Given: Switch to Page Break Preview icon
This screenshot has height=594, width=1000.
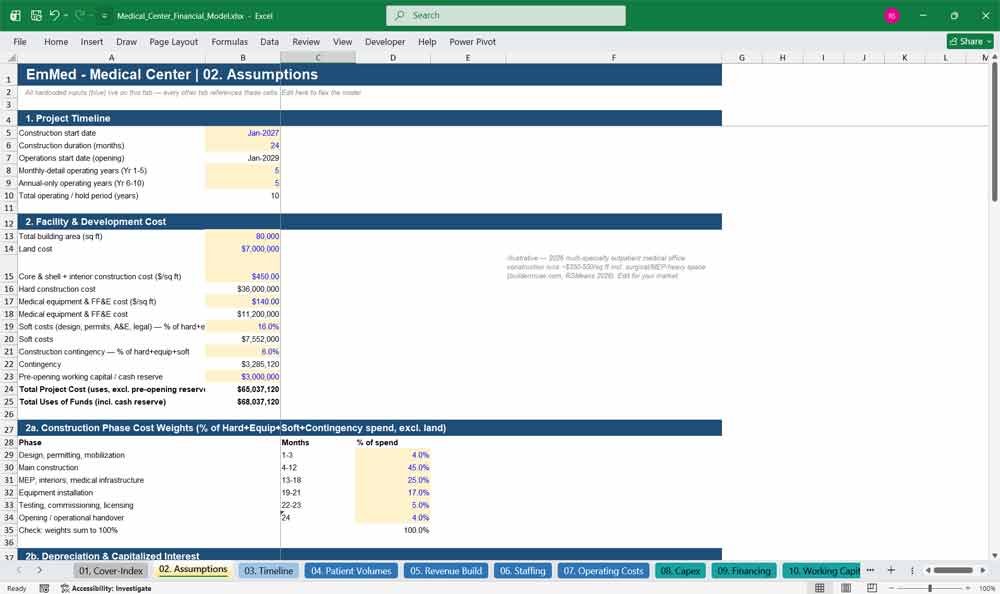Looking at the screenshot, I should pos(872,588).
